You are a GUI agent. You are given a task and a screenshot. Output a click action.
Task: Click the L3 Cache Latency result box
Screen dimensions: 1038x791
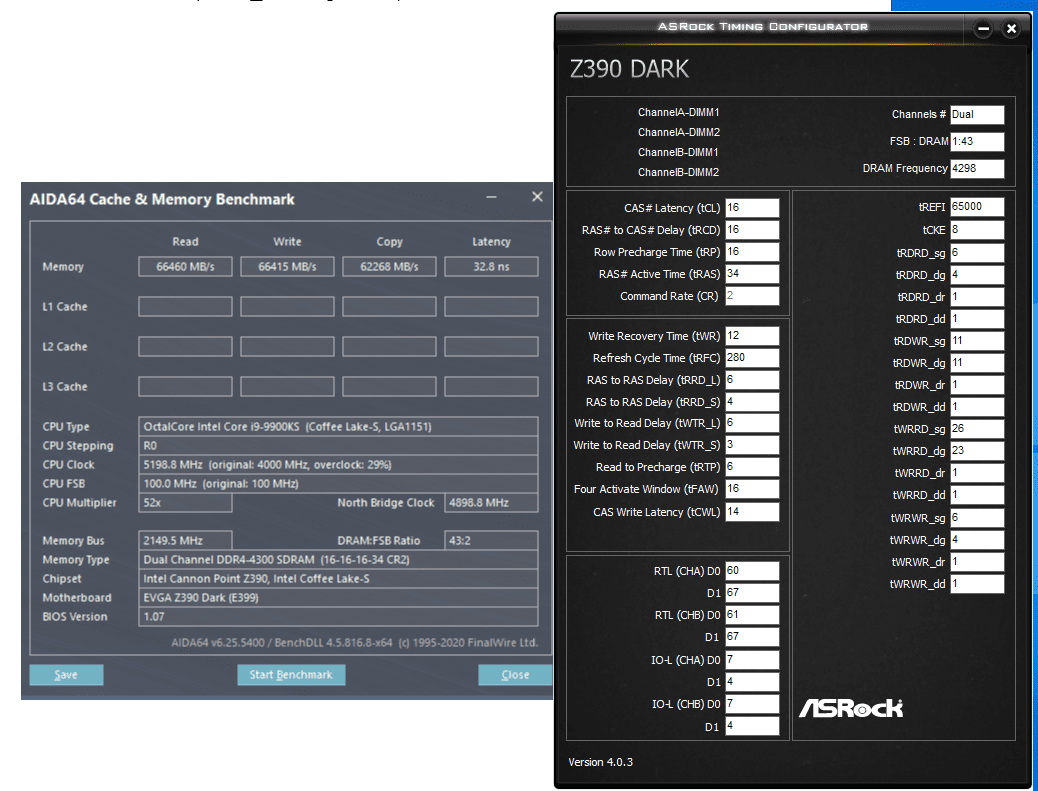point(491,387)
